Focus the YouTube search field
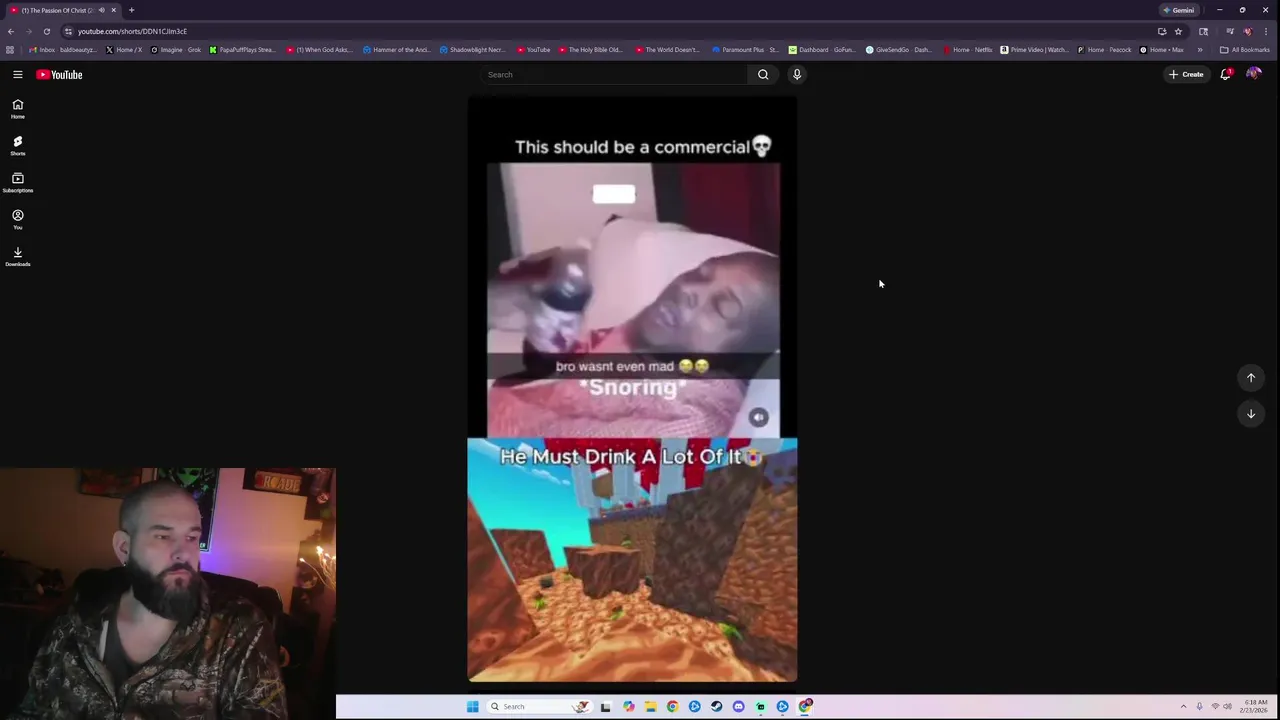The width and height of the screenshot is (1280, 720). [x=612, y=74]
